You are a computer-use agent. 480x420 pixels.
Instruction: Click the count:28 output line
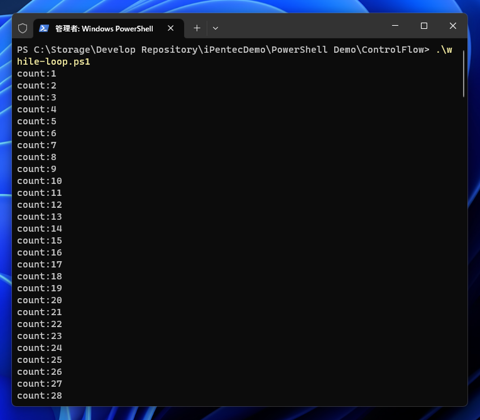point(40,396)
